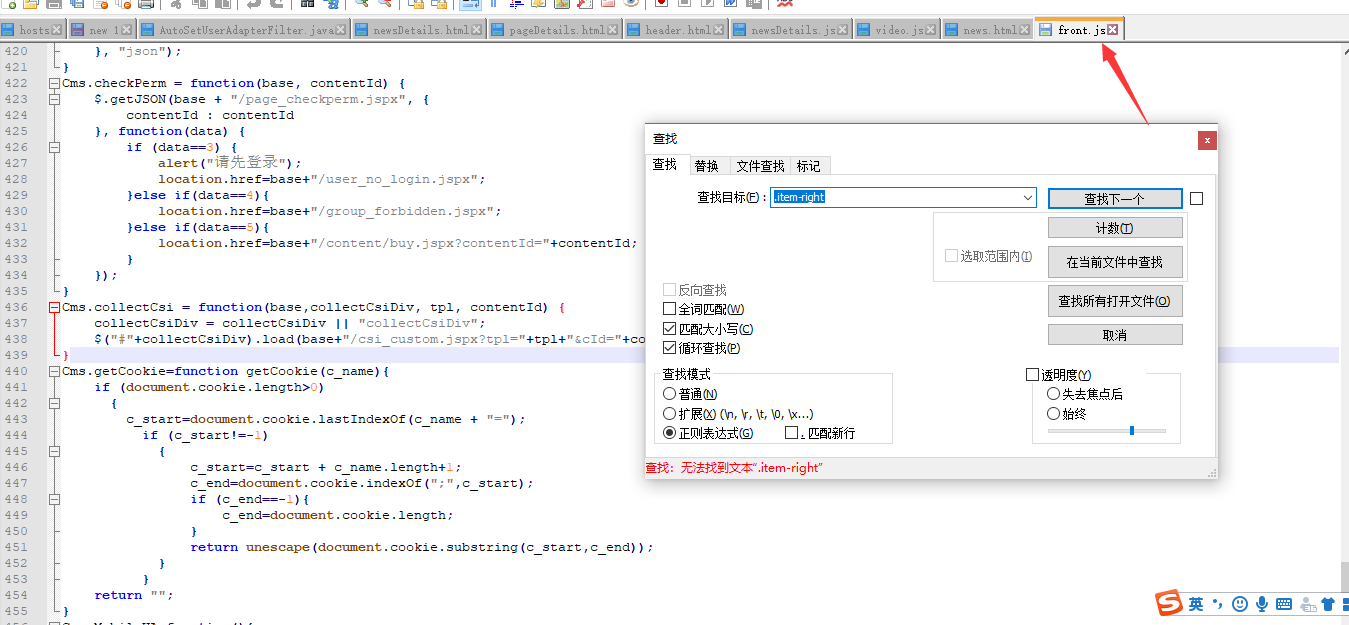Collapse brace block at line 442
The width and height of the screenshot is (1349, 625).
pyautogui.click(x=54, y=403)
